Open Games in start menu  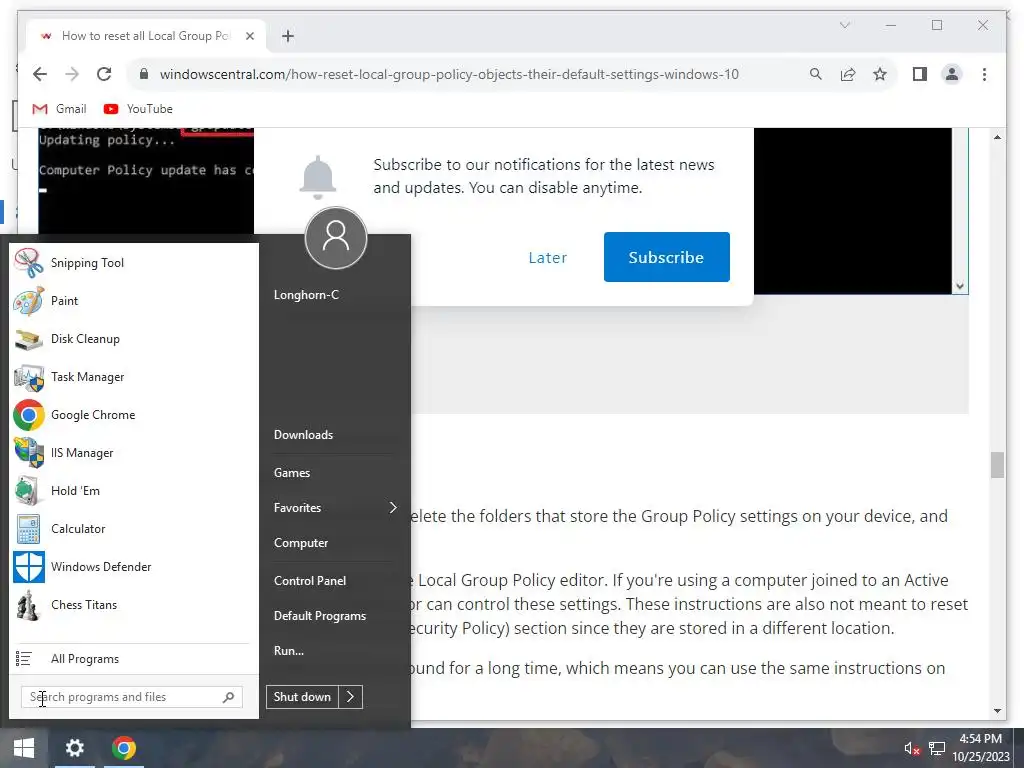(x=292, y=473)
